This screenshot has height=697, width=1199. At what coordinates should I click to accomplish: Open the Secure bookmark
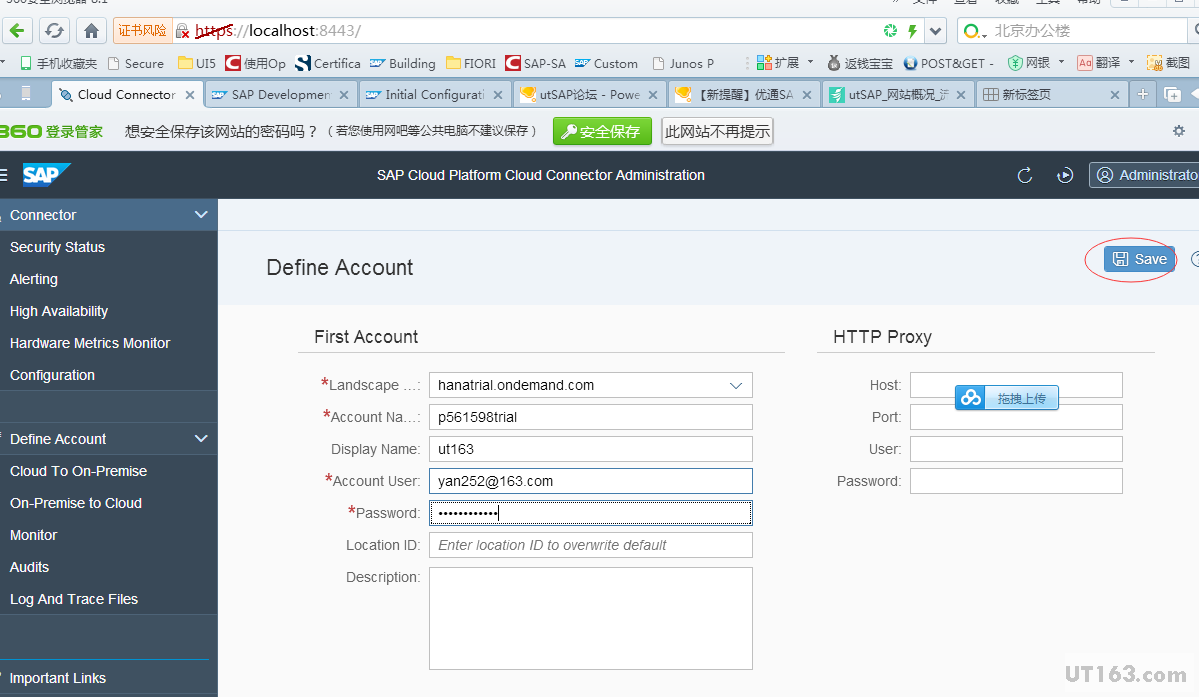136,63
